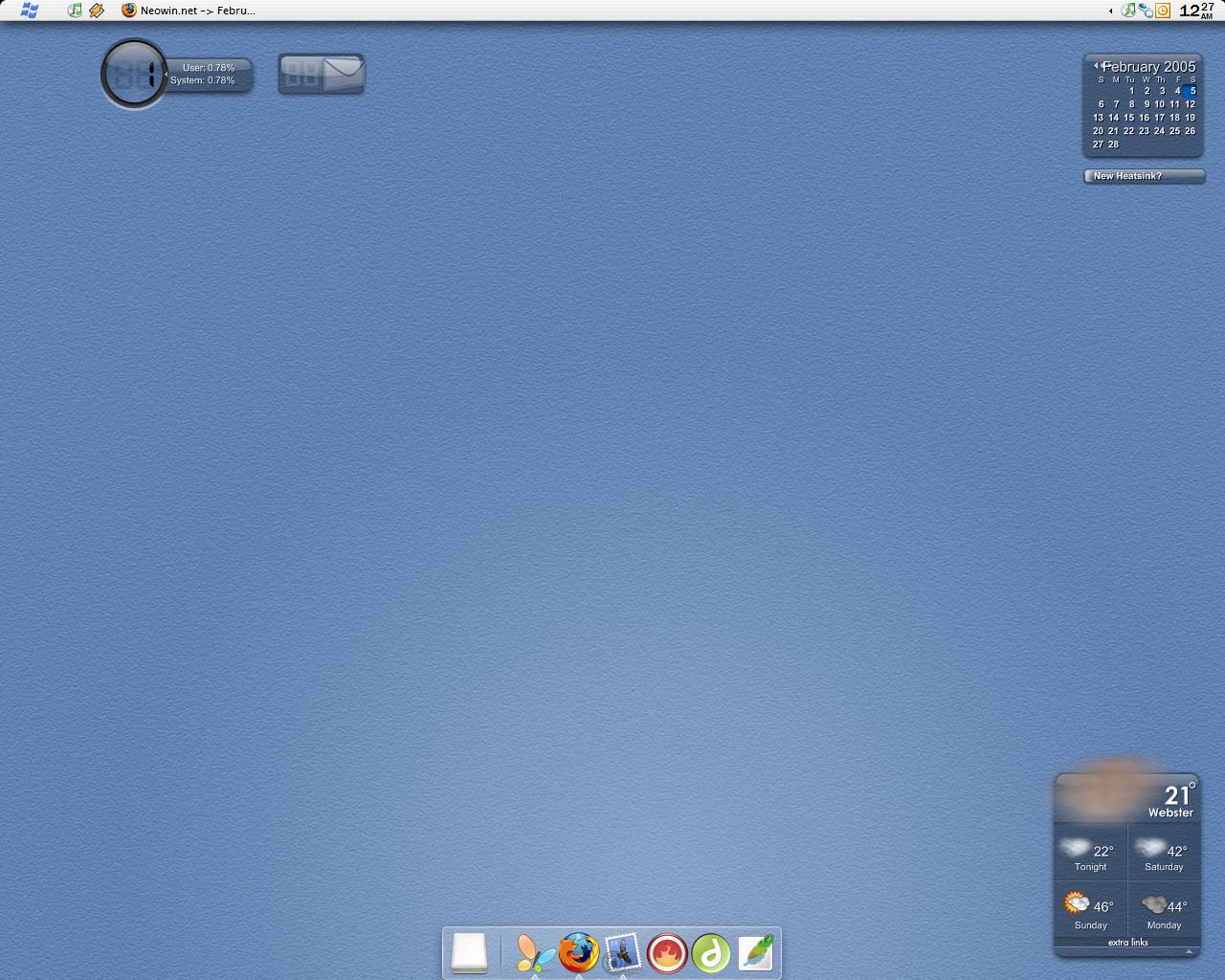The width and height of the screenshot is (1225, 980).
Task: Launch the green circle app in dock
Action: 711,953
